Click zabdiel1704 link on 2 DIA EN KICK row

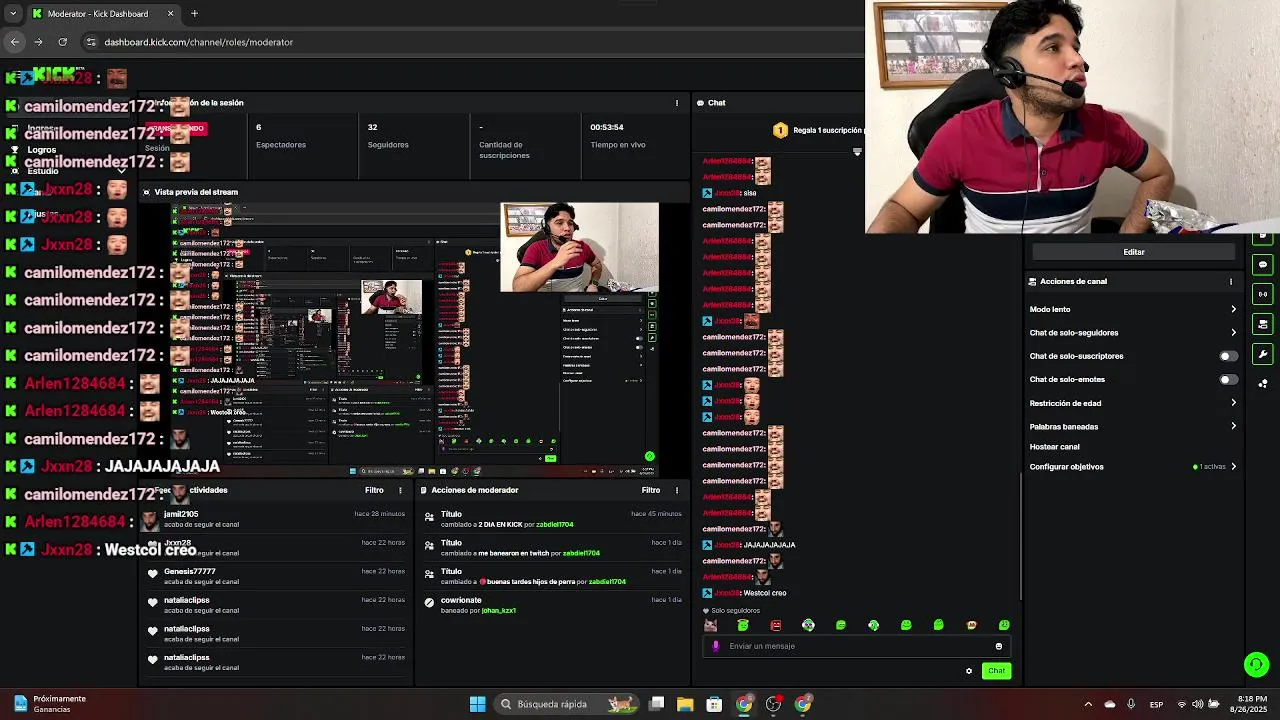[x=554, y=525]
